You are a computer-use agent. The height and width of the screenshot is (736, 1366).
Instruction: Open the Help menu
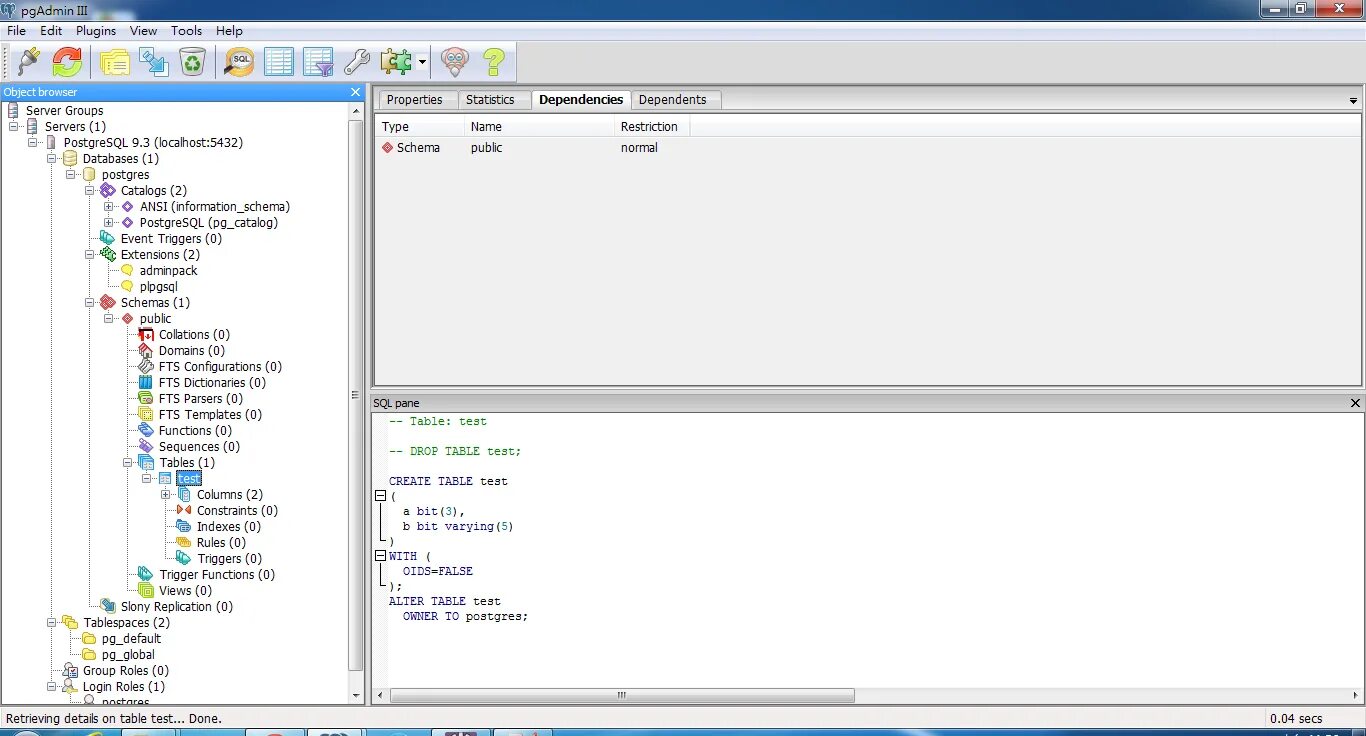pos(229,31)
